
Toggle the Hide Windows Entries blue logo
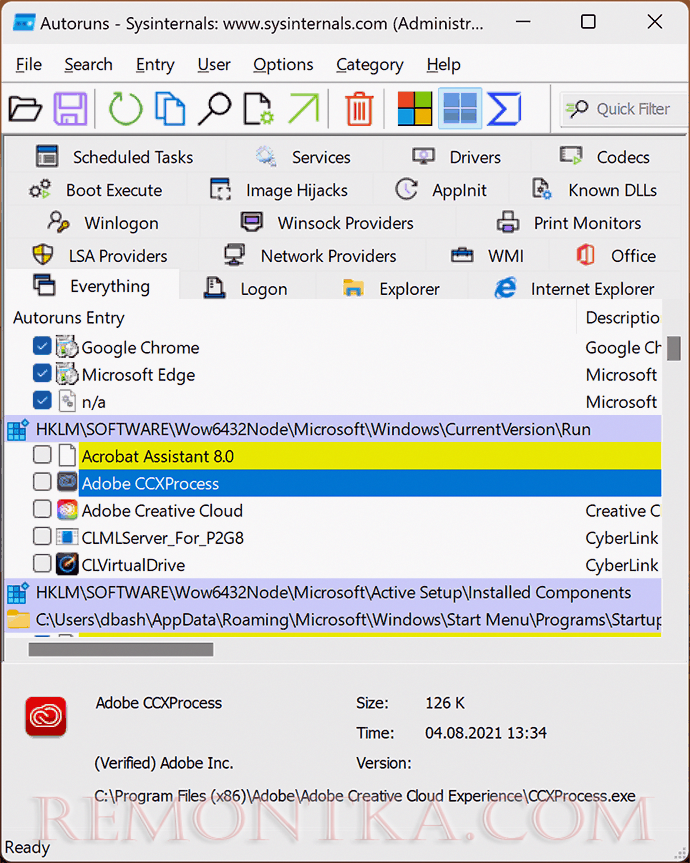click(x=460, y=108)
